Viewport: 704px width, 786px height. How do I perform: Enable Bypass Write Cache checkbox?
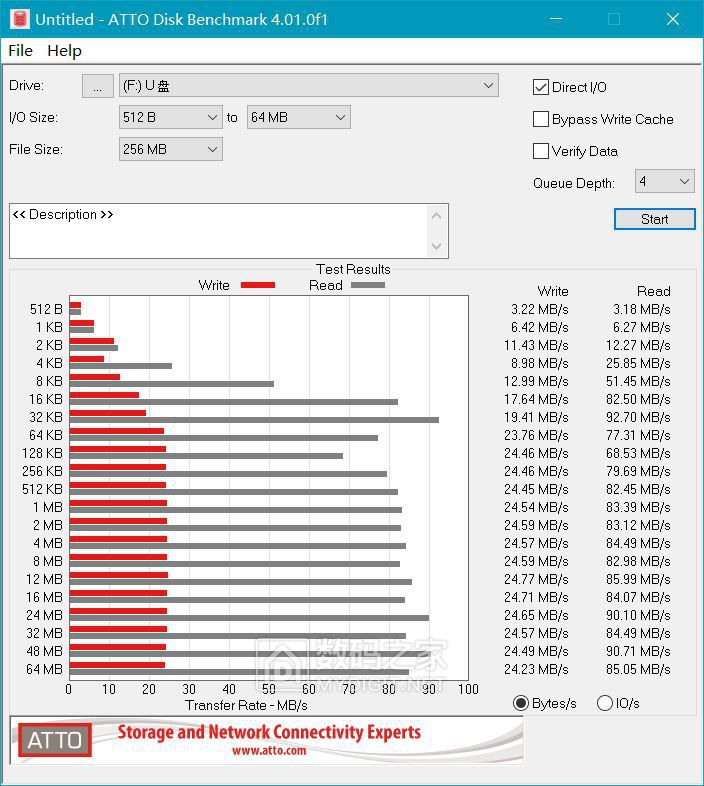point(541,119)
